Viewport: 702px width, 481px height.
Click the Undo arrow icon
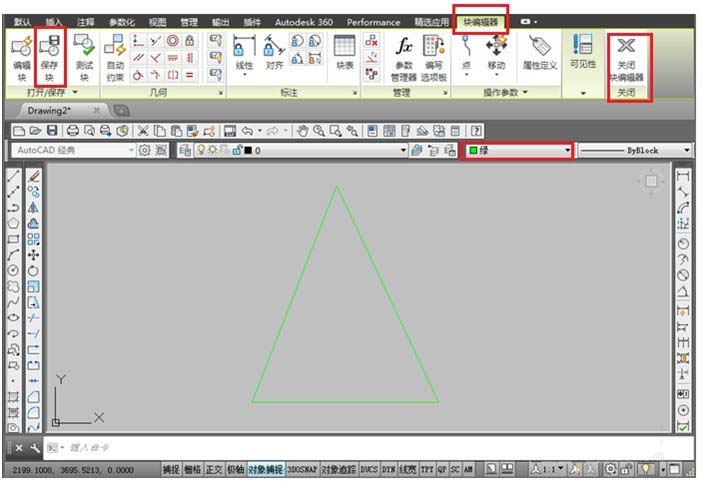247,131
